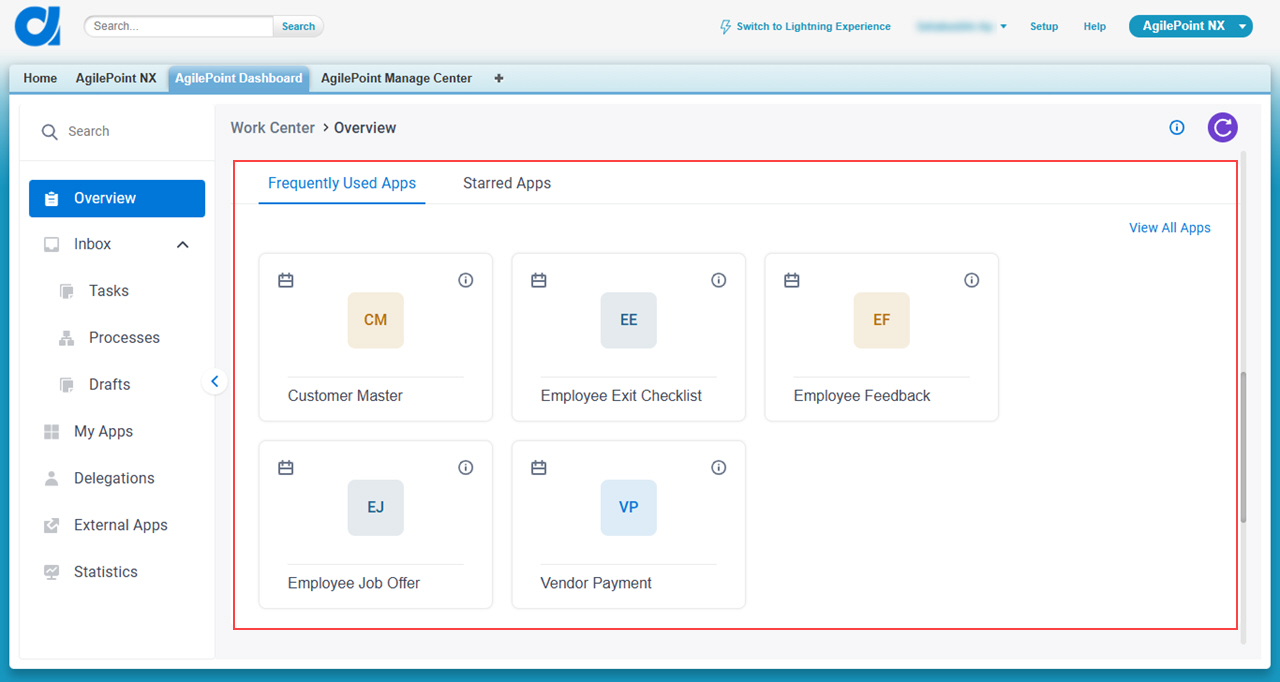Click calendar icon on Vendor Payment card
The height and width of the screenshot is (682, 1280).
pyautogui.click(x=539, y=467)
